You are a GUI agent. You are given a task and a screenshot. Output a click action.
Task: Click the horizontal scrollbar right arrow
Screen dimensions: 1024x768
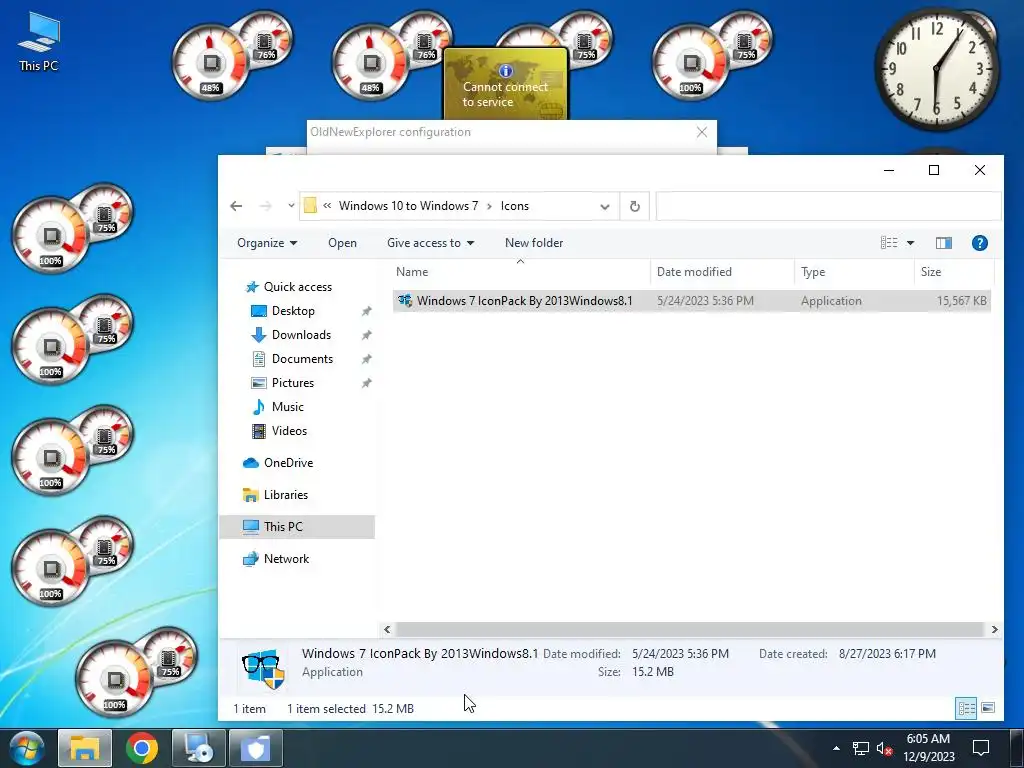pos(994,630)
